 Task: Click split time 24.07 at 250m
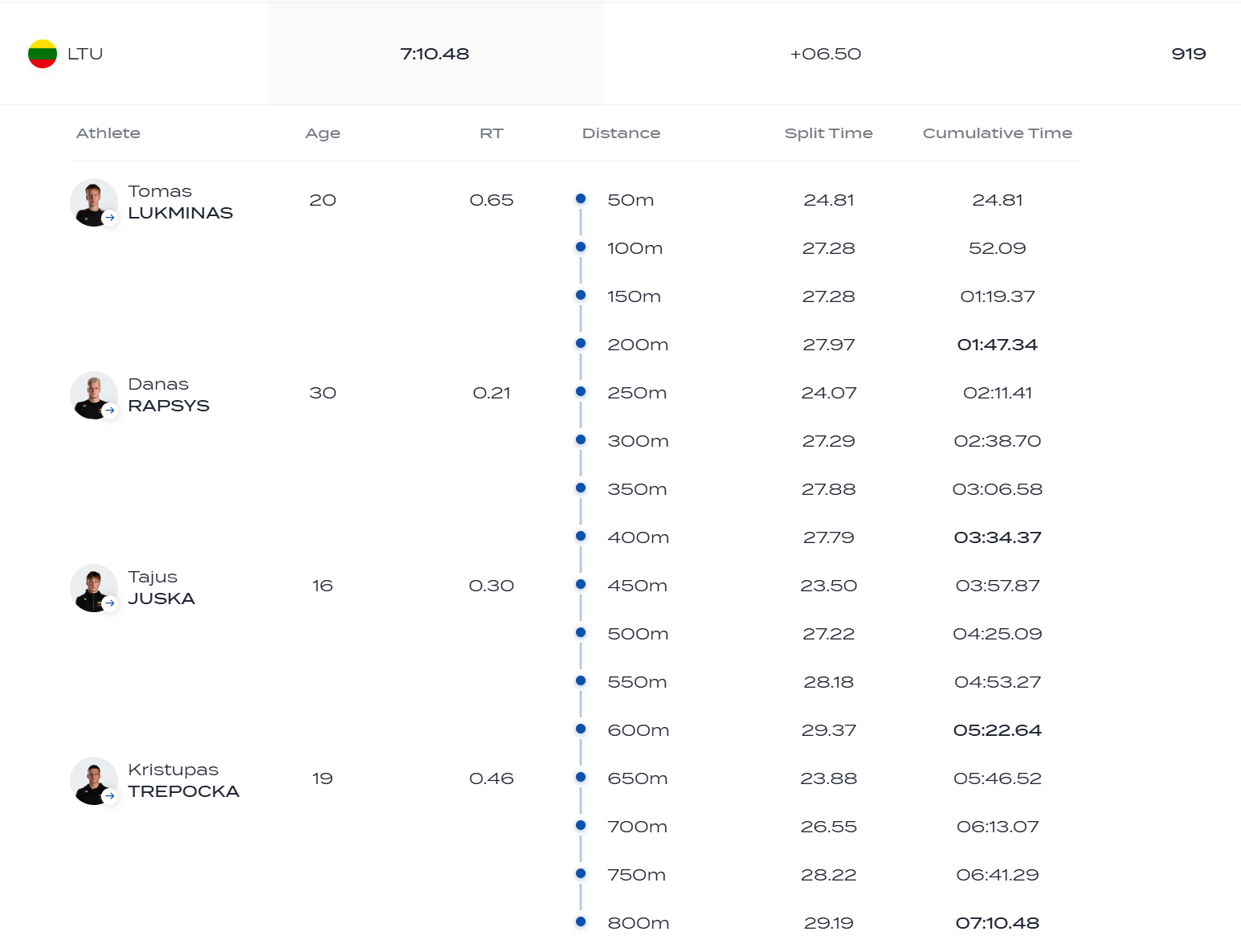click(x=829, y=393)
